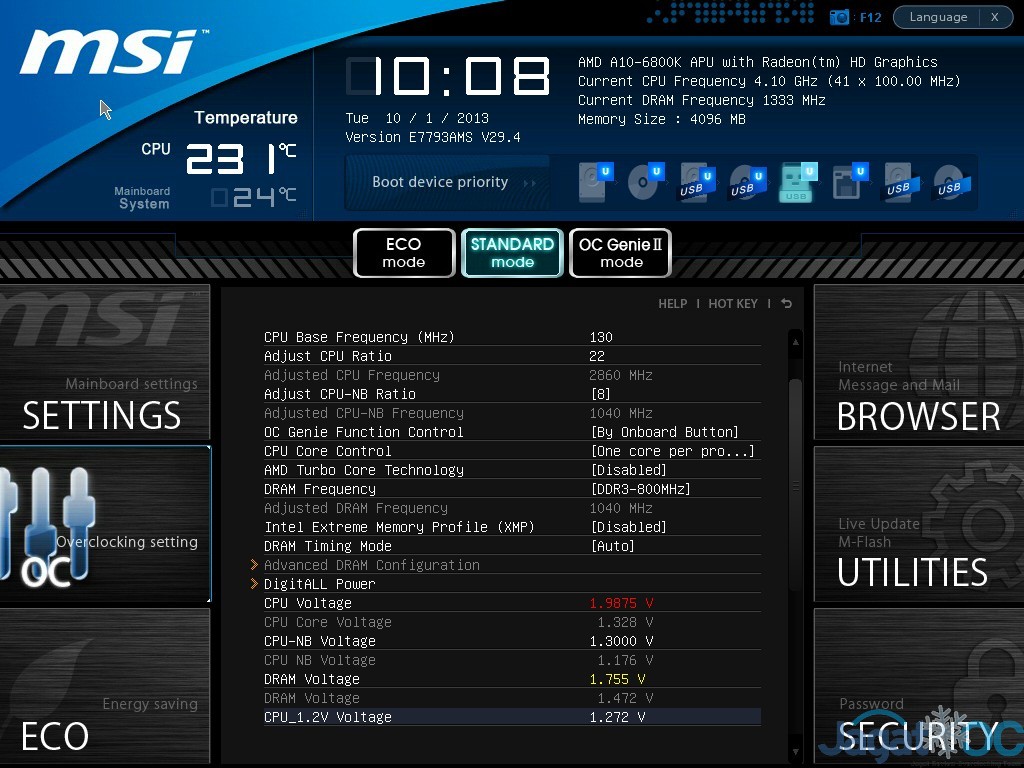Click the Adjusted DRAM Frequency row
Screen dimensions: 1024x768
point(512,507)
